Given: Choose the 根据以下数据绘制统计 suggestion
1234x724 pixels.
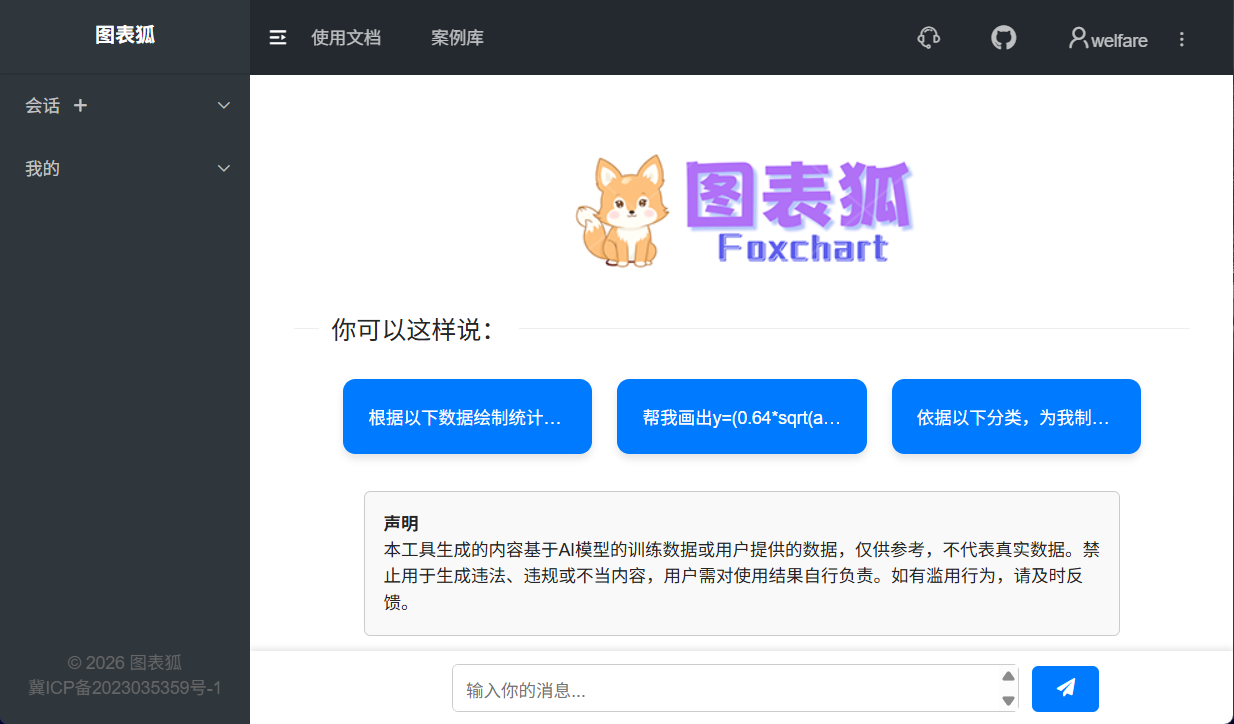Looking at the screenshot, I should pyautogui.click(x=467, y=417).
